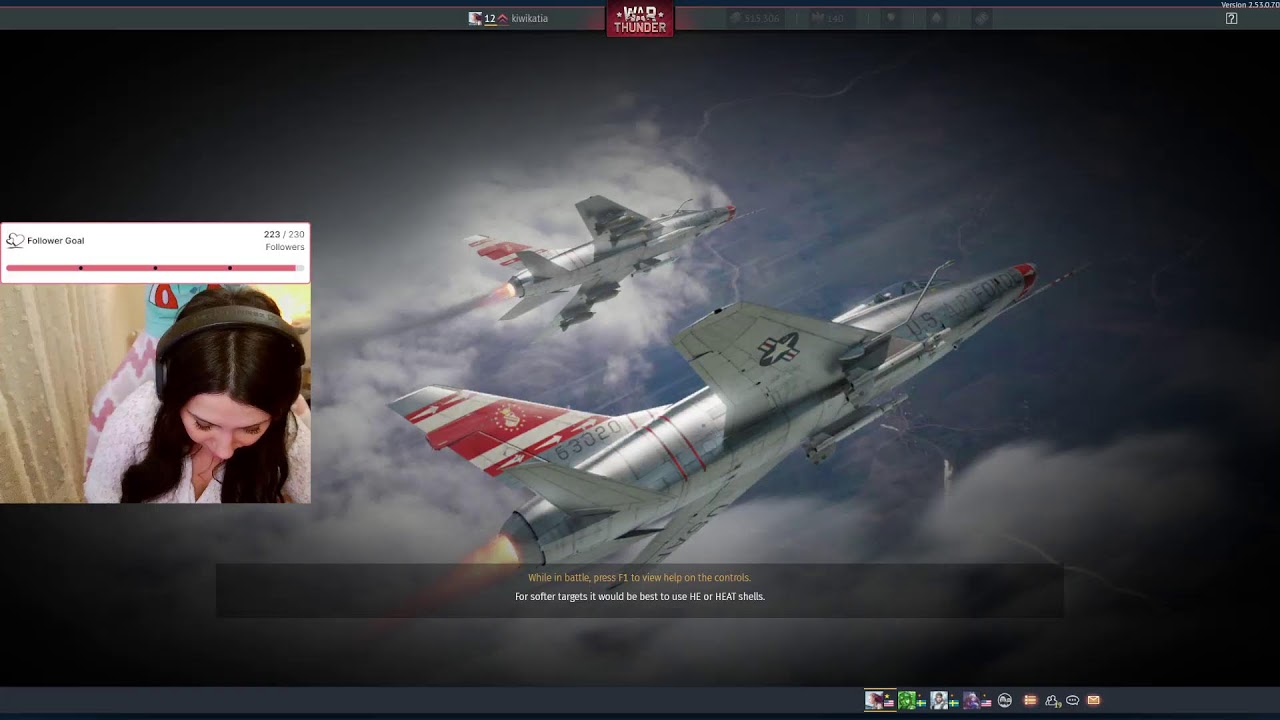Viewport: 1280px width, 720px height.
Task: Open the mail envelope icon
Action: pyautogui.click(x=1093, y=701)
